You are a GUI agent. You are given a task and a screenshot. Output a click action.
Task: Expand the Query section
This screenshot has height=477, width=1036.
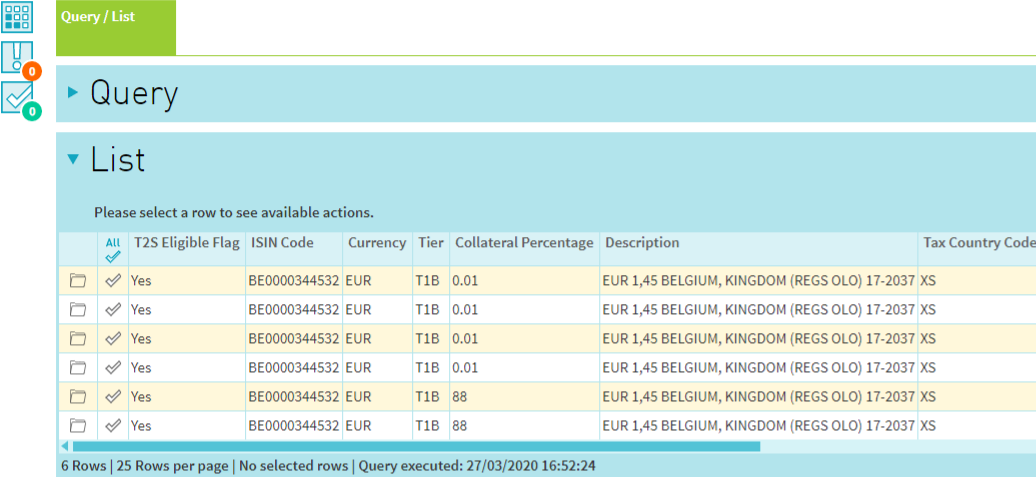click(72, 93)
